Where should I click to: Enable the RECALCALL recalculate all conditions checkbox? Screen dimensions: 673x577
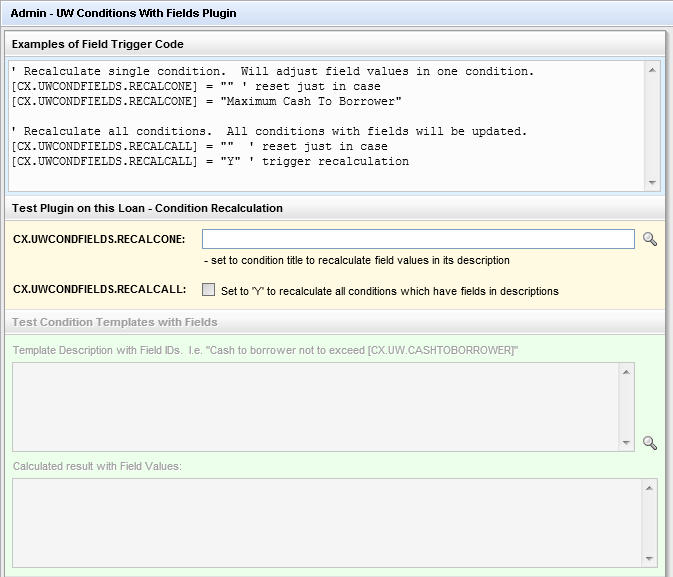coord(208,290)
